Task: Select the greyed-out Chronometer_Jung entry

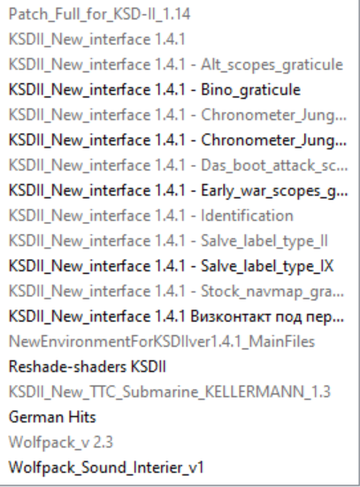Action: (178, 115)
